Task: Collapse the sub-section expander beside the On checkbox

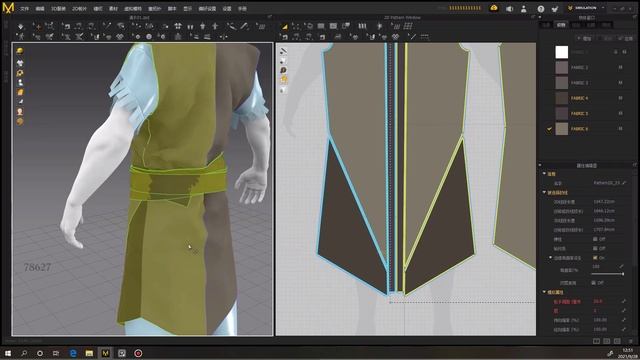Action: click(x=550, y=258)
